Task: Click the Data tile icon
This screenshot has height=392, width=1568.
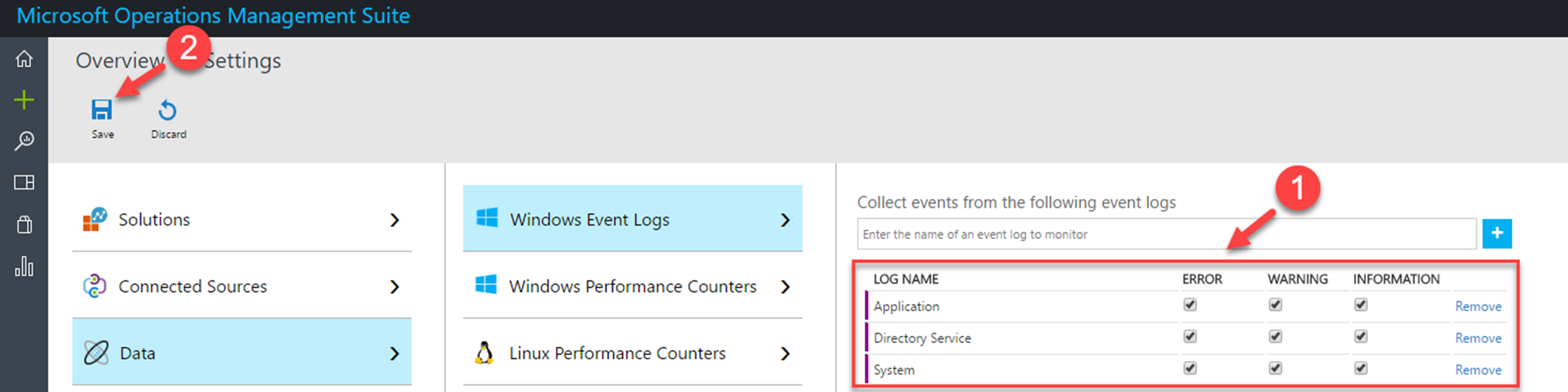Action: point(96,352)
